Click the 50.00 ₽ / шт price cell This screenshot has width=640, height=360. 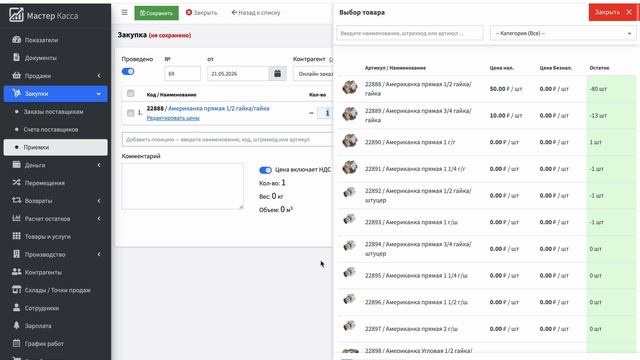pos(506,89)
